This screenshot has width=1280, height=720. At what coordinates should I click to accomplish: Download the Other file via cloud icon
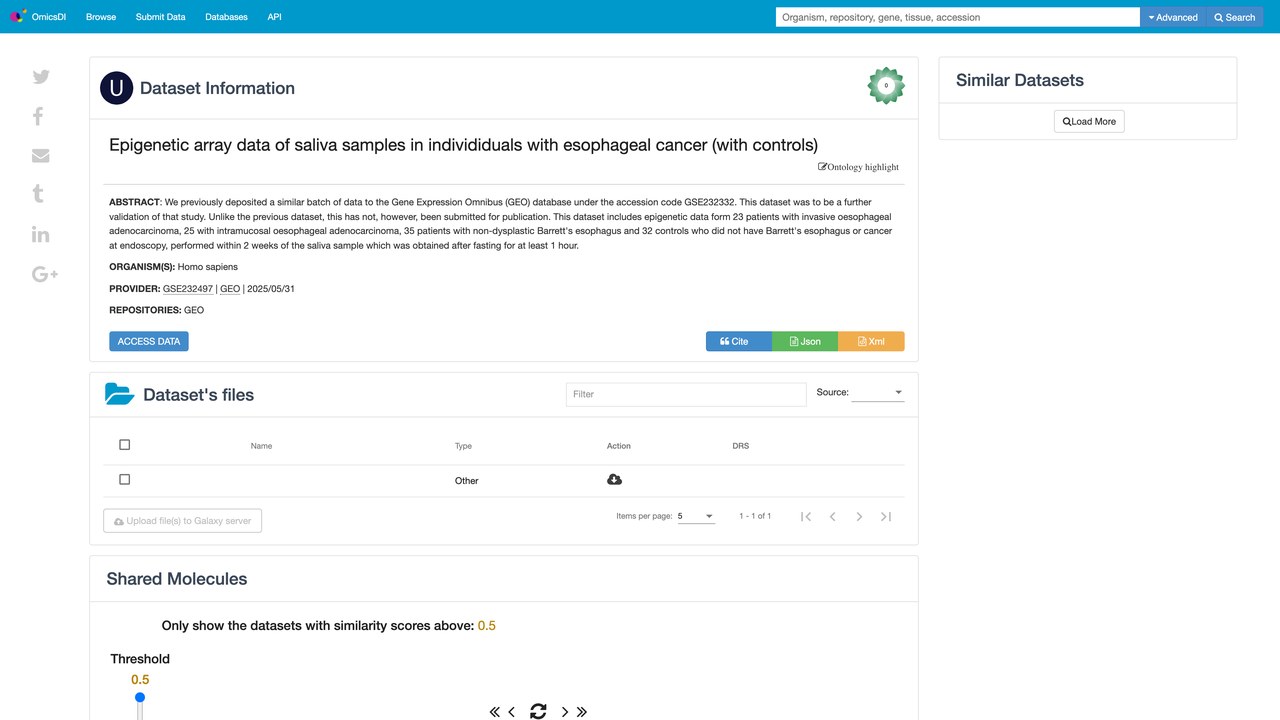[x=614, y=480]
